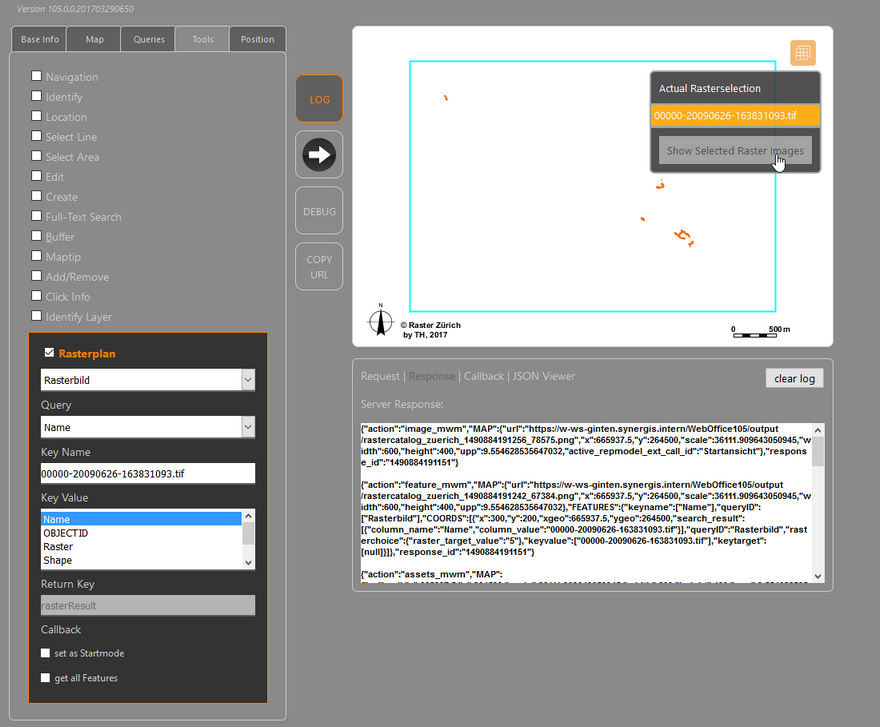Switch to the Map tab
Image resolution: width=880 pixels, height=727 pixels.
95,39
